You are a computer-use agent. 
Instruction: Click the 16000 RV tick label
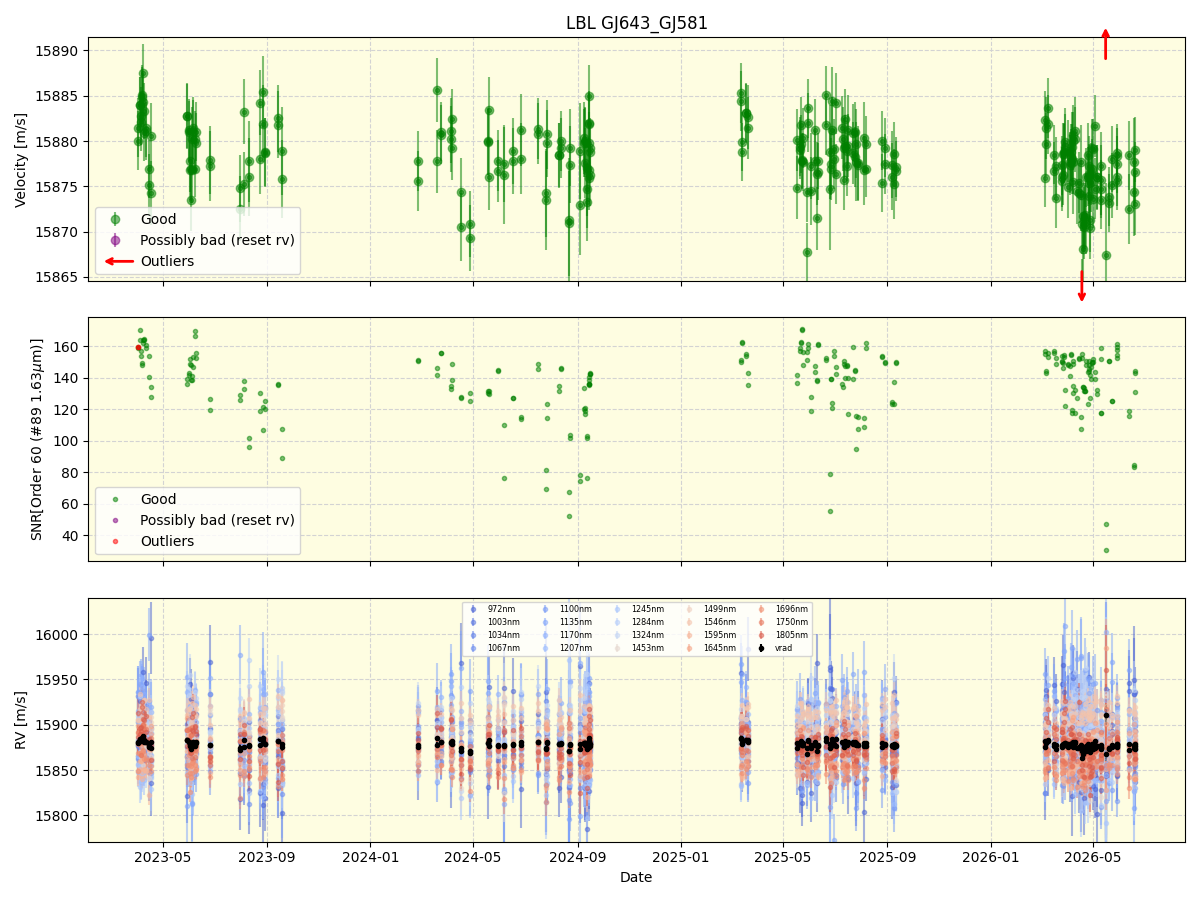(x=58, y=635)
